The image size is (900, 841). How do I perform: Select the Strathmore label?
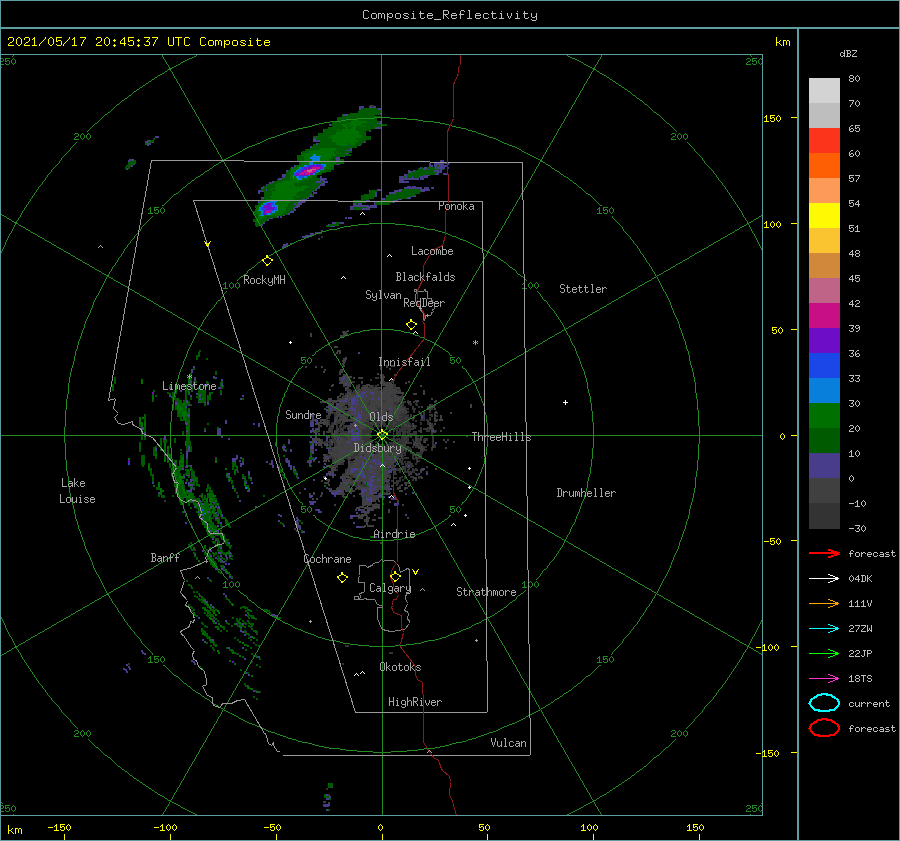tap(486, 592)
